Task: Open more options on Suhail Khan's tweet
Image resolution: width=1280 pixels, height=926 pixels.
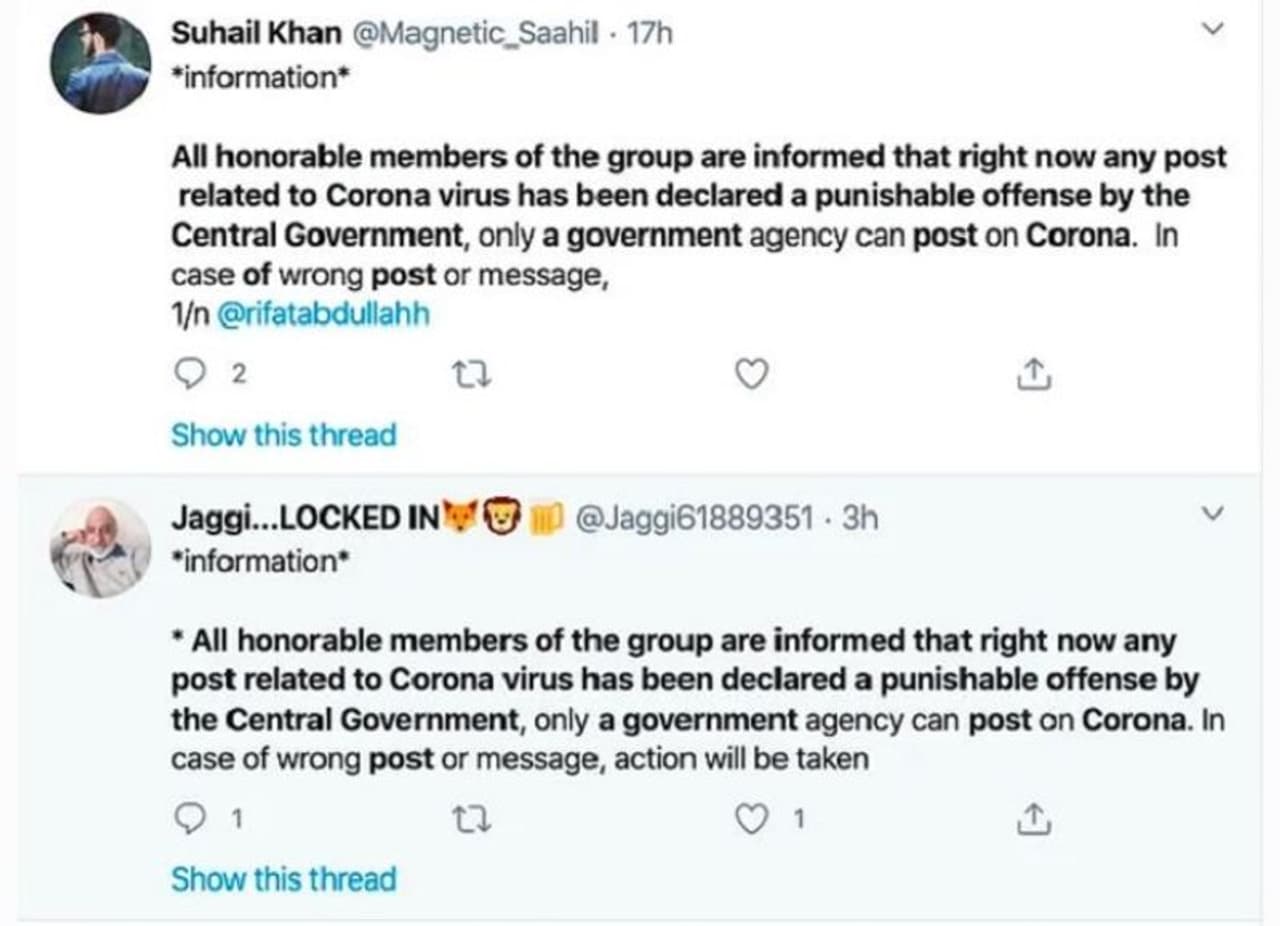Action: pos(1212,30)
